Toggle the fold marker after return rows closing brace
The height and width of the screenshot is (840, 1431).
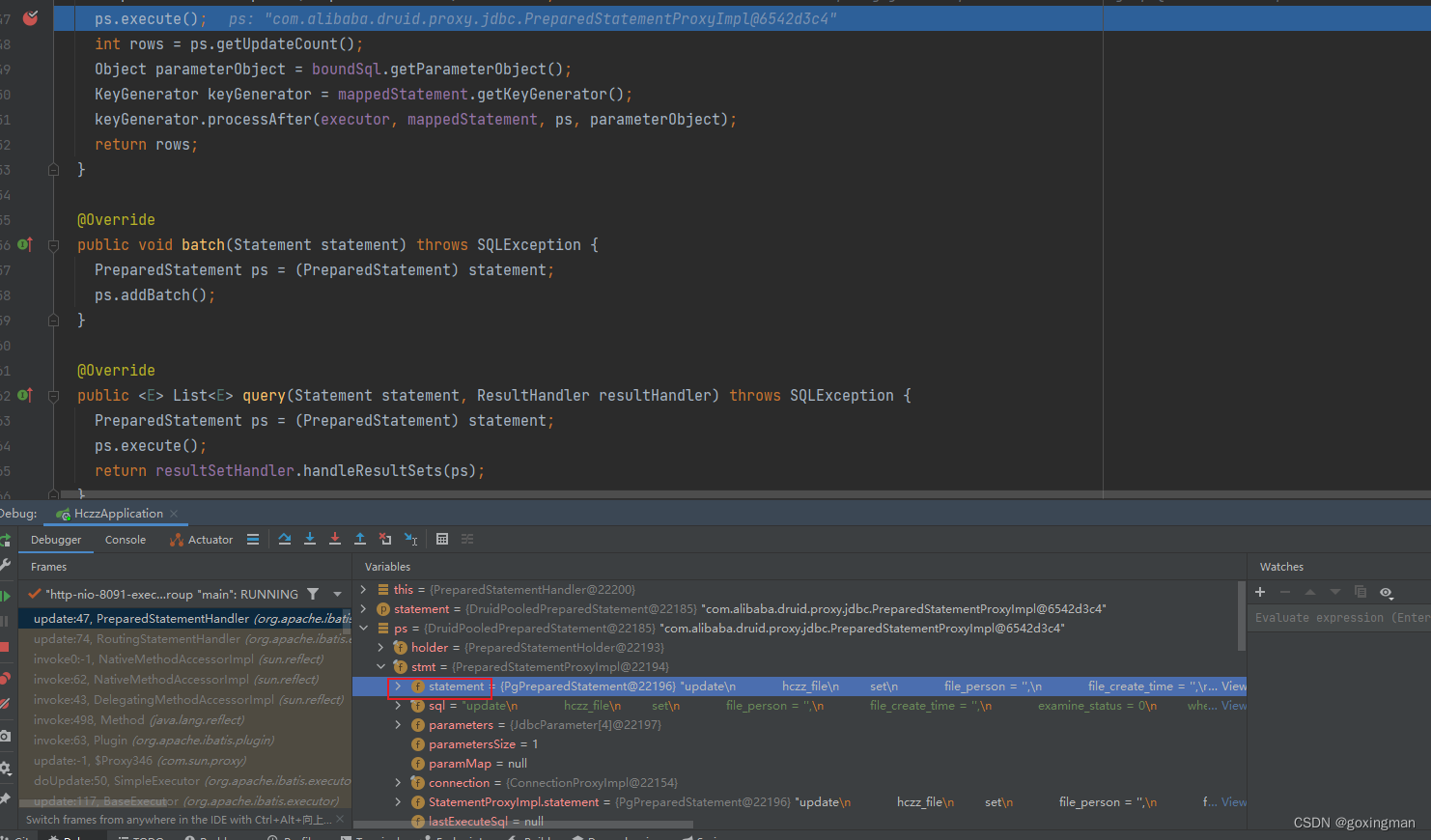click(x=54, y=170)
